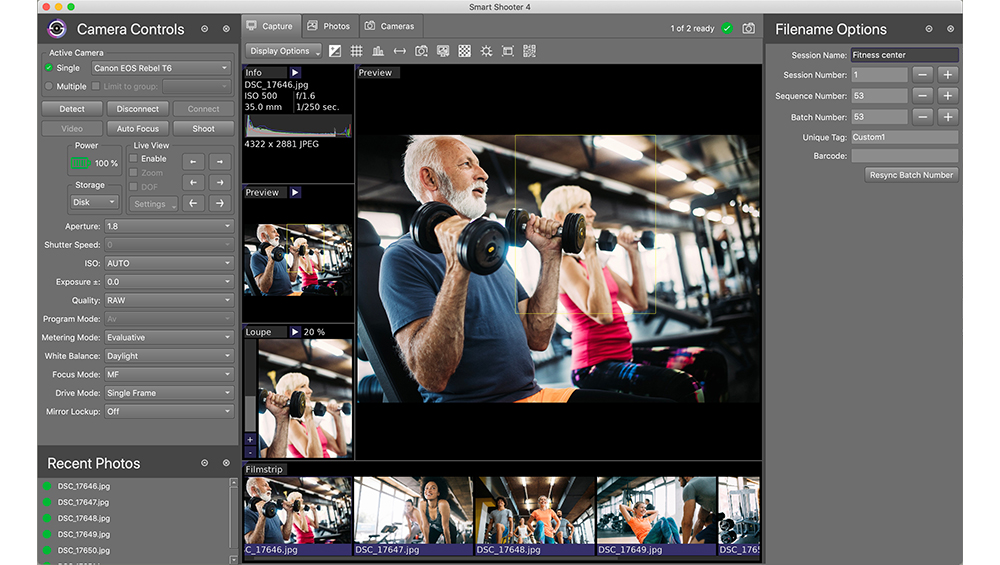1000x565 pixels.
Task: Select the Multiple camera radio button
Action: [x=49, y=87]
